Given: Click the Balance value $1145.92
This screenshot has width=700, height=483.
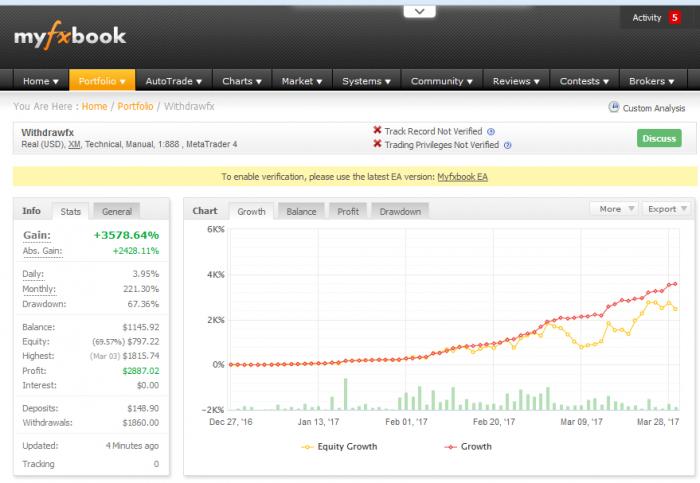Looking at the screenshot, I should [141, 327].
